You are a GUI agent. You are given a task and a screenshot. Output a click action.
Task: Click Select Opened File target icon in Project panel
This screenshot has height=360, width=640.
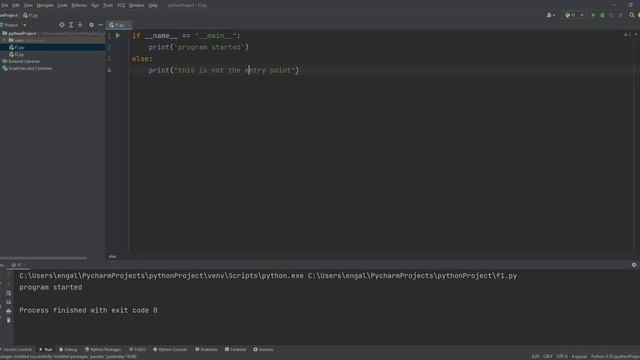pos(62,25)
